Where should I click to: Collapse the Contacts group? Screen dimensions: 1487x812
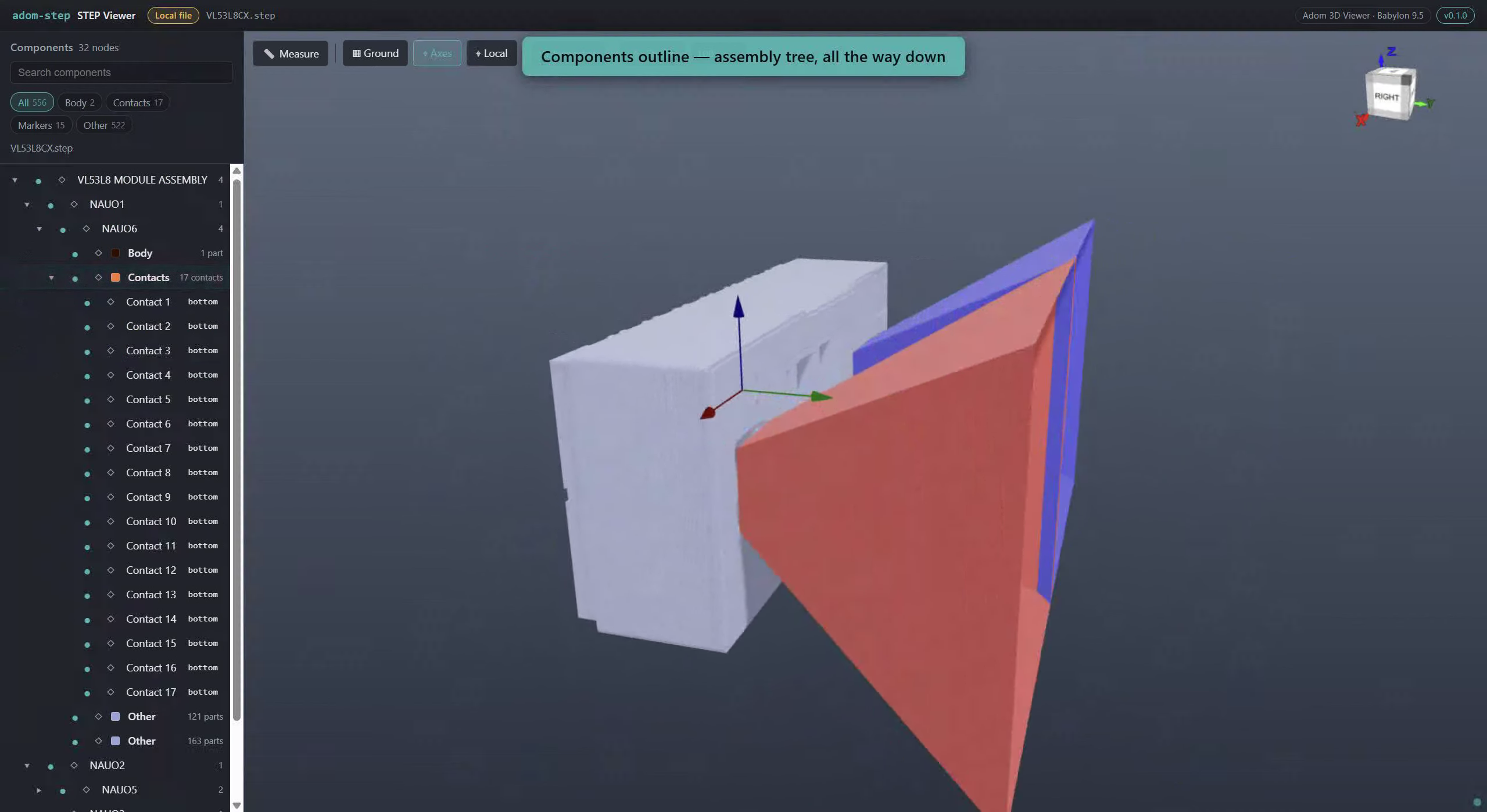pyautogui.click(x=51, y=278)
